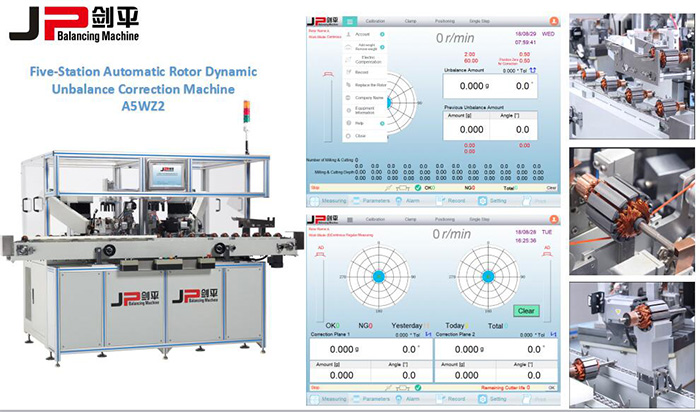Open Parameters in the bottom screen bottom bar
Viewport: 700px width, 412px height.
(371, 399)
